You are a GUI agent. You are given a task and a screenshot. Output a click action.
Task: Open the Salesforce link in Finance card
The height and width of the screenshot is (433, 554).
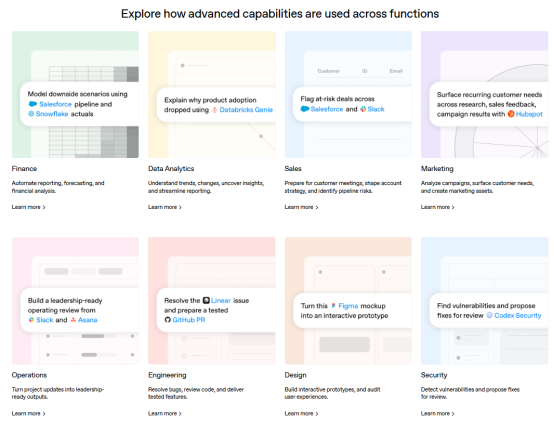55,104
